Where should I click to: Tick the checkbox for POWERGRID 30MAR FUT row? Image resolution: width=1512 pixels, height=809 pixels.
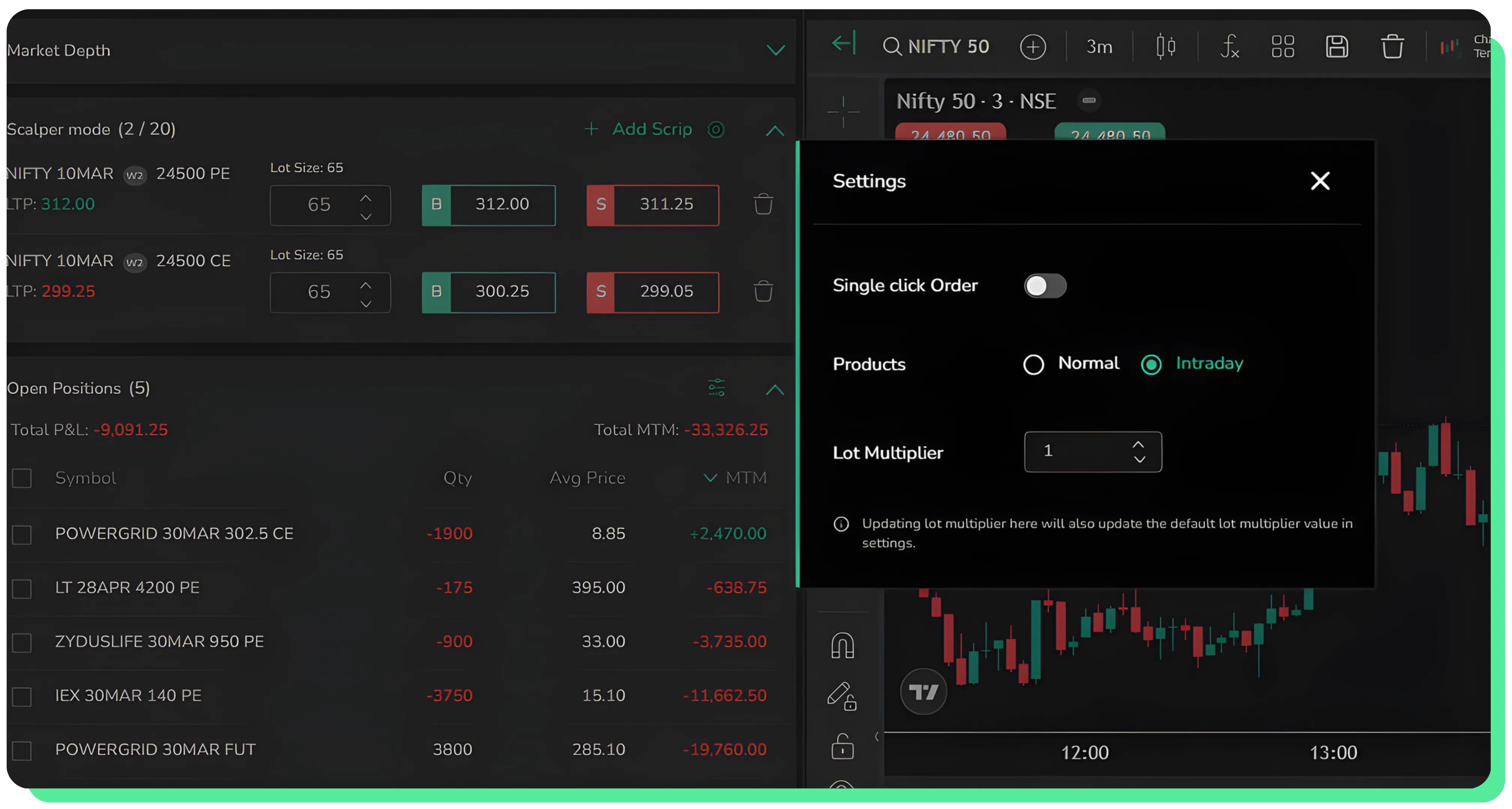(22, 750)
